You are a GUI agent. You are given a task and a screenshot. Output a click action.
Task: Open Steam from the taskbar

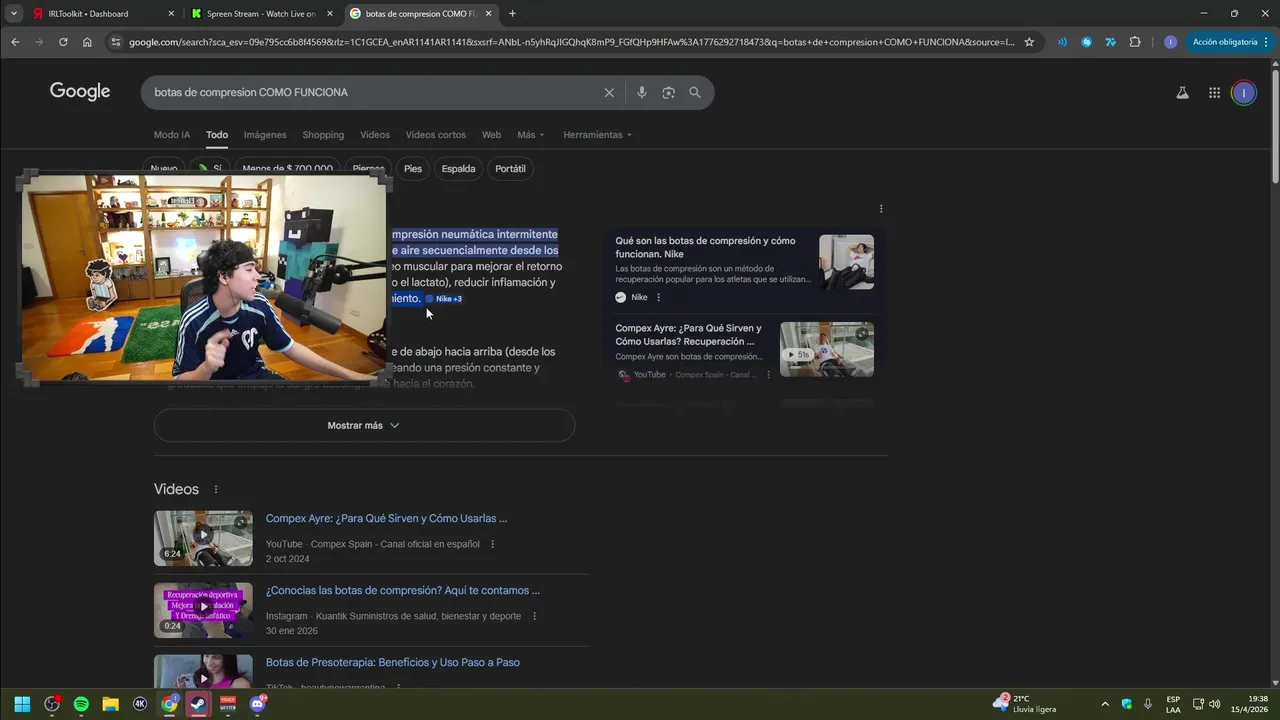199,704
